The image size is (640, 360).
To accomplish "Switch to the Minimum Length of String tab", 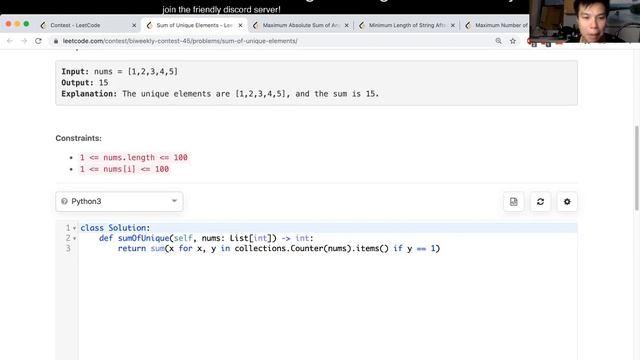I will click(407, 25).
